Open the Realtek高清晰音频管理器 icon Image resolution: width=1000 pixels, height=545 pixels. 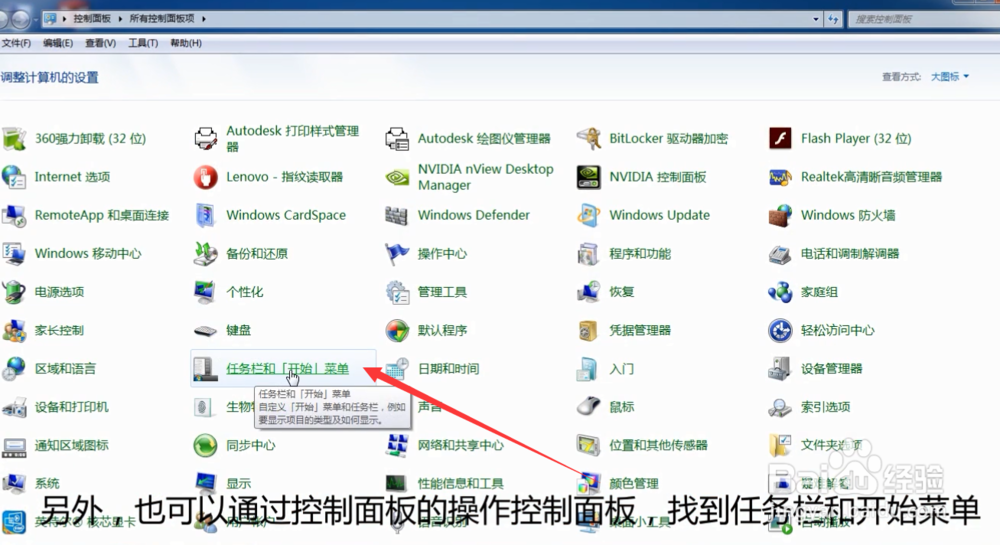(x=780, y=177)
